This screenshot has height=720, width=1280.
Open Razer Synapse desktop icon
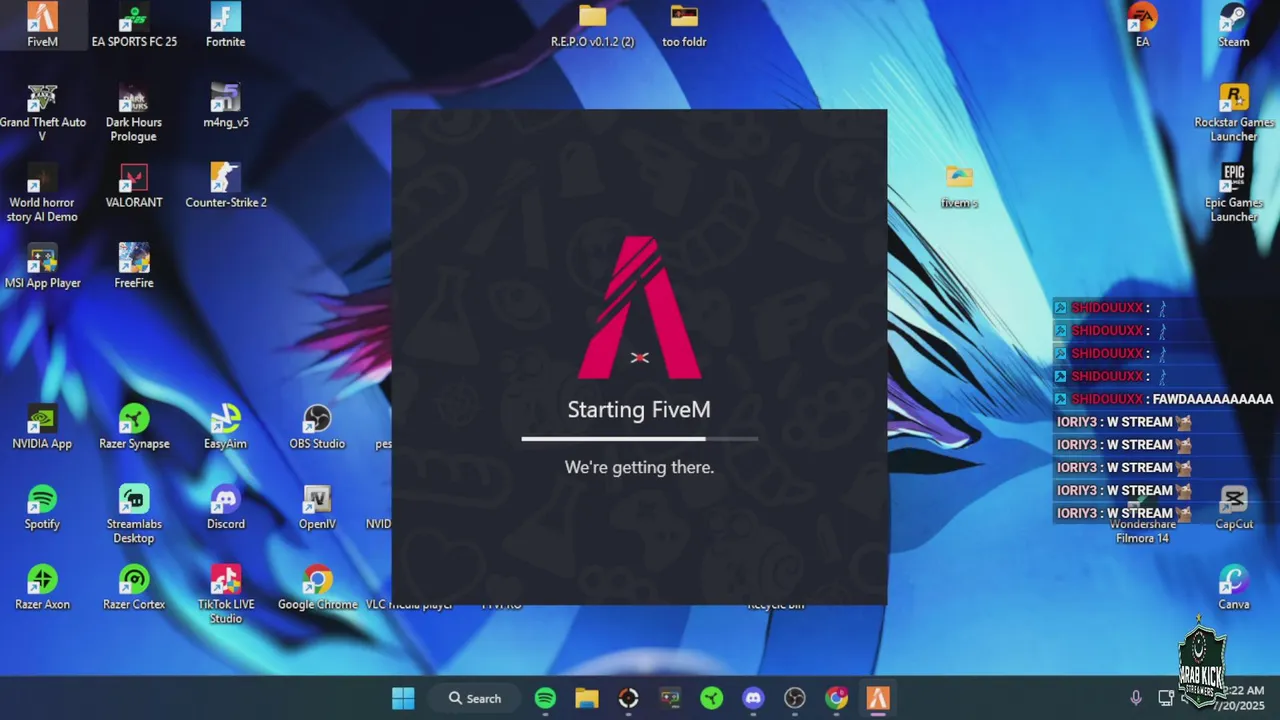134,427
